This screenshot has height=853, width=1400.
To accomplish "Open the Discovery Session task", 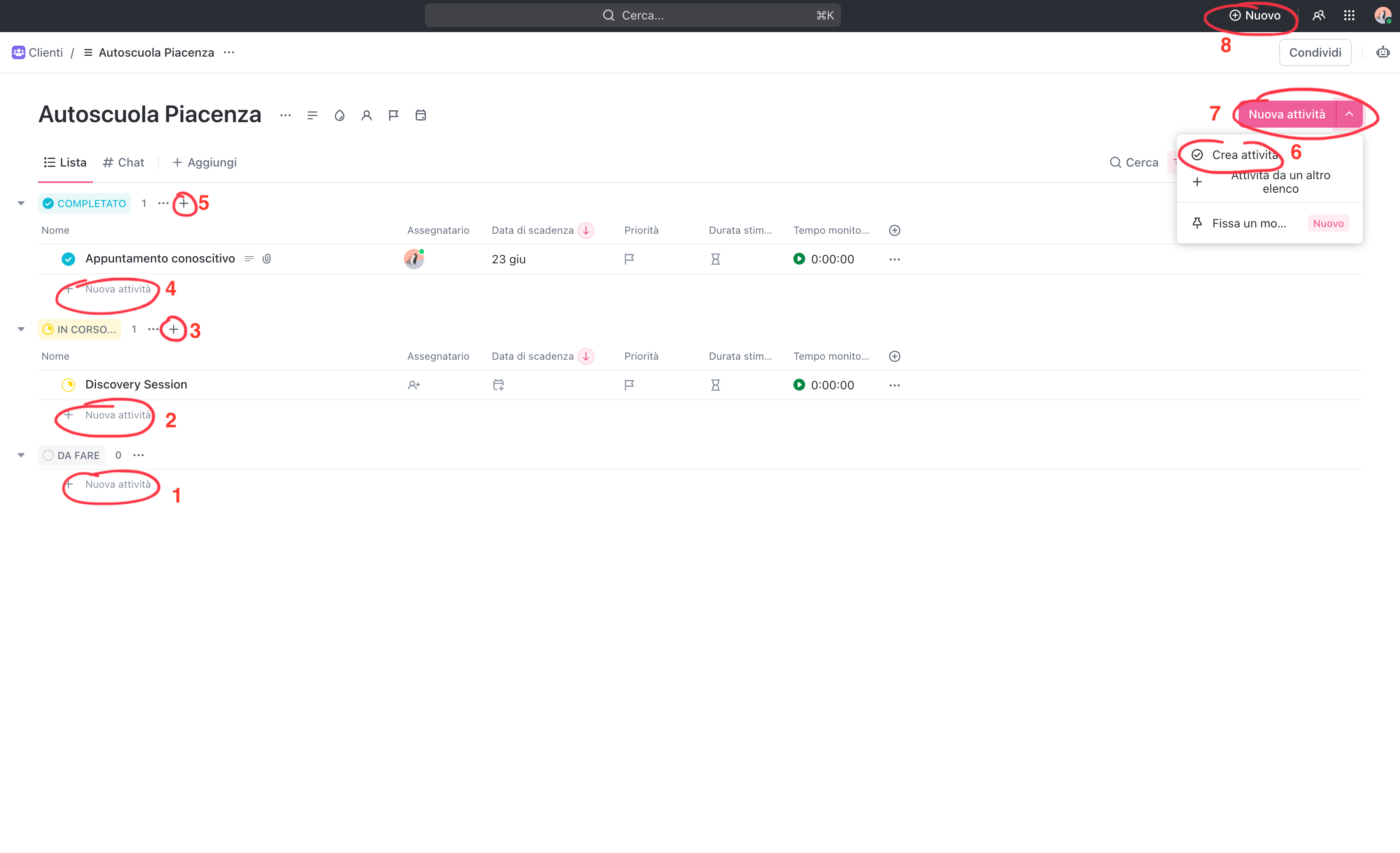I will click(136, 384).
